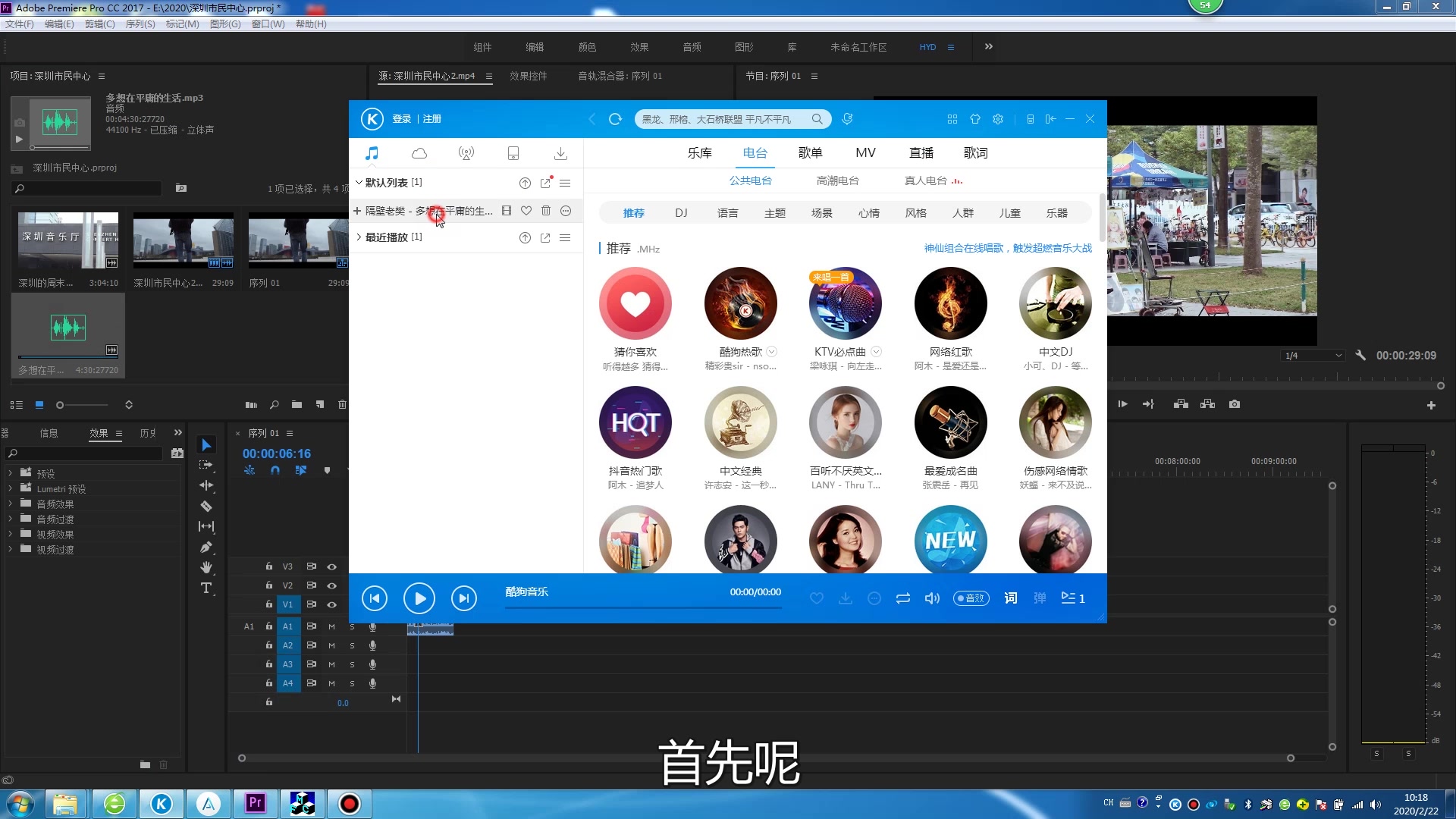Open the radio broadcast sidebar tab in KuGou
Screen dimensions: 1456x819
coord(466,153)
